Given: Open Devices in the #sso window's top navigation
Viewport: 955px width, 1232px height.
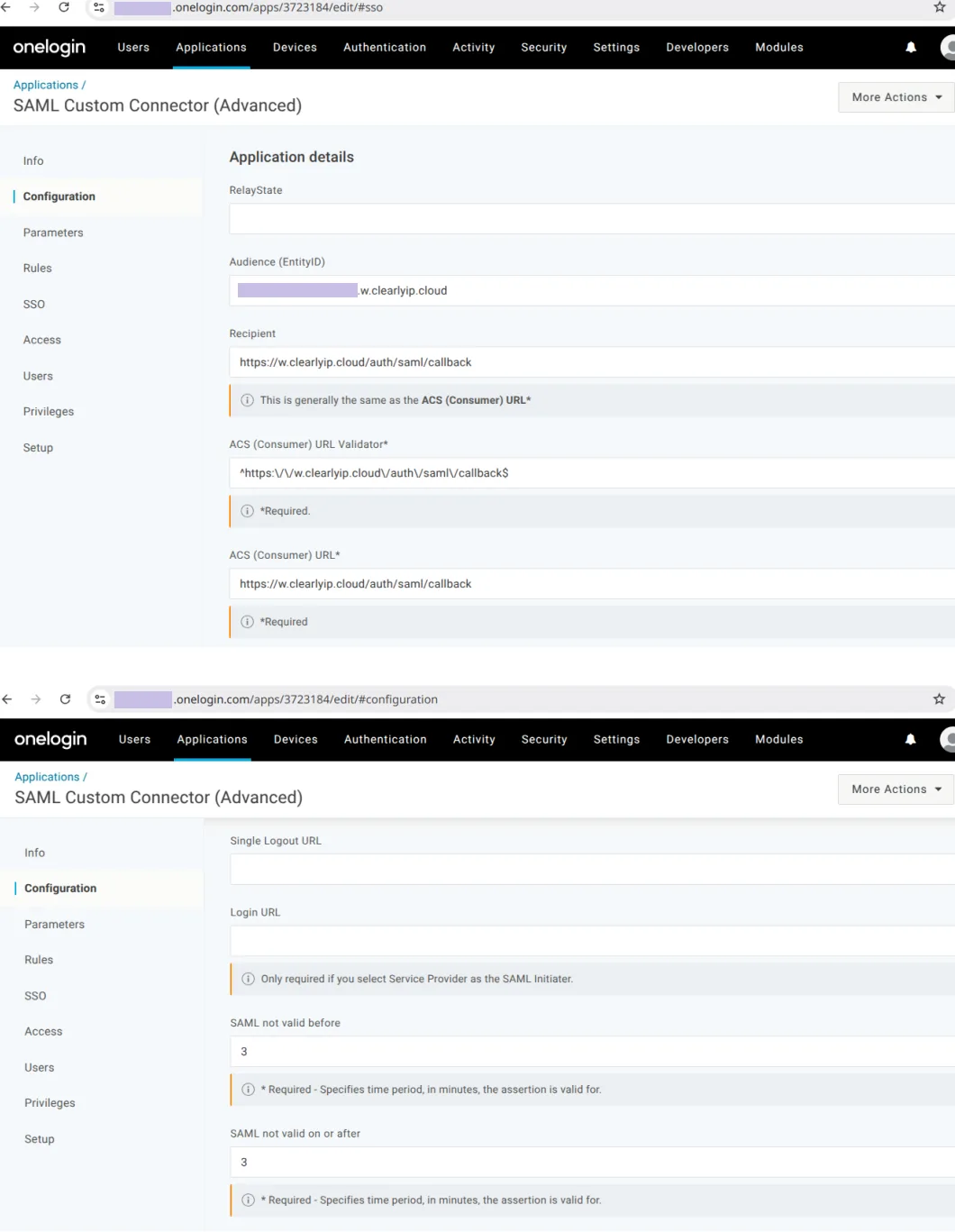Looking at the screenshot, I should click(x=295, y=48).
